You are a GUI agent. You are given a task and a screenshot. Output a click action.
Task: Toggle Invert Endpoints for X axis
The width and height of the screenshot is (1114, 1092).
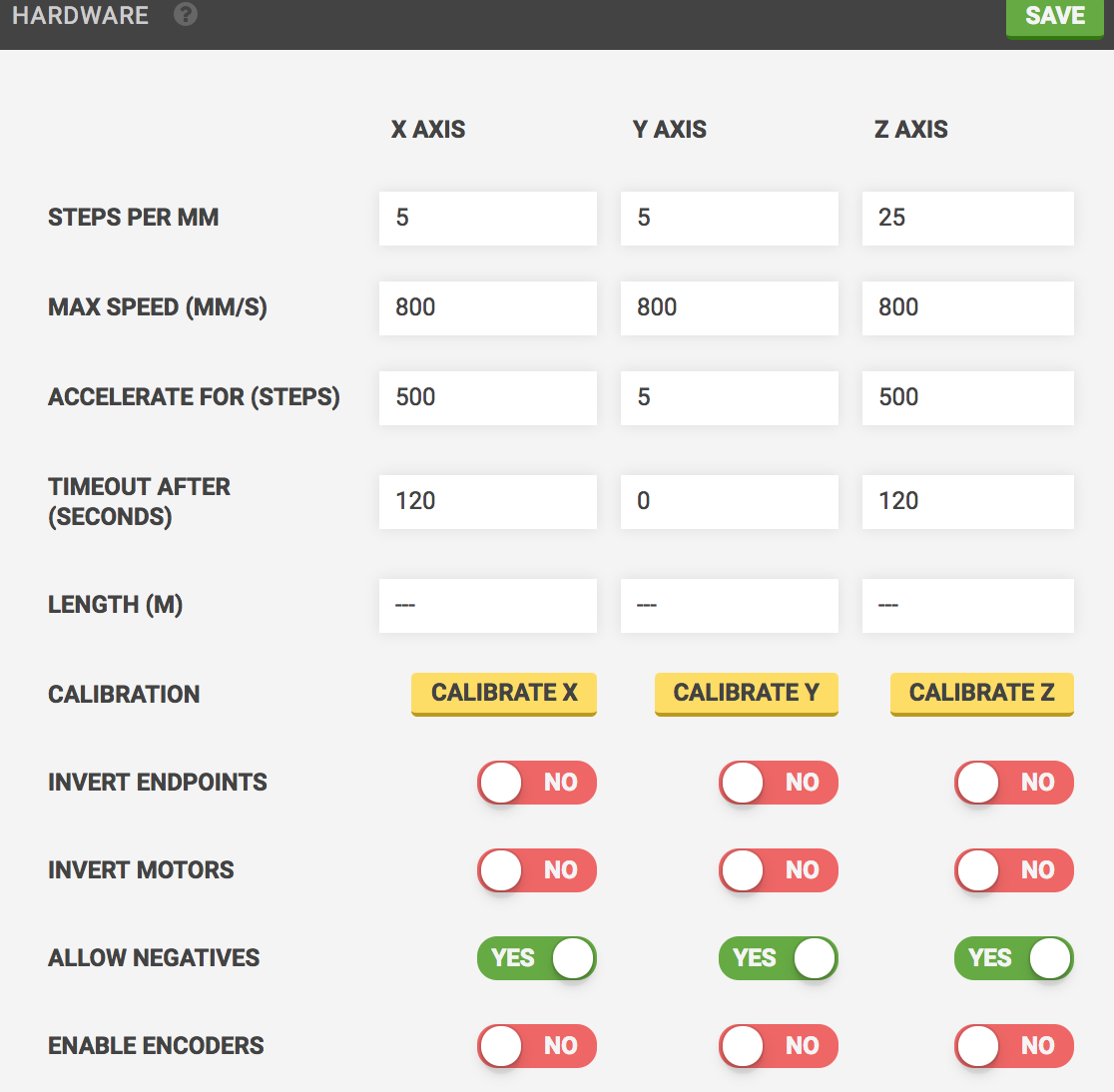click(x=537, y=783)
